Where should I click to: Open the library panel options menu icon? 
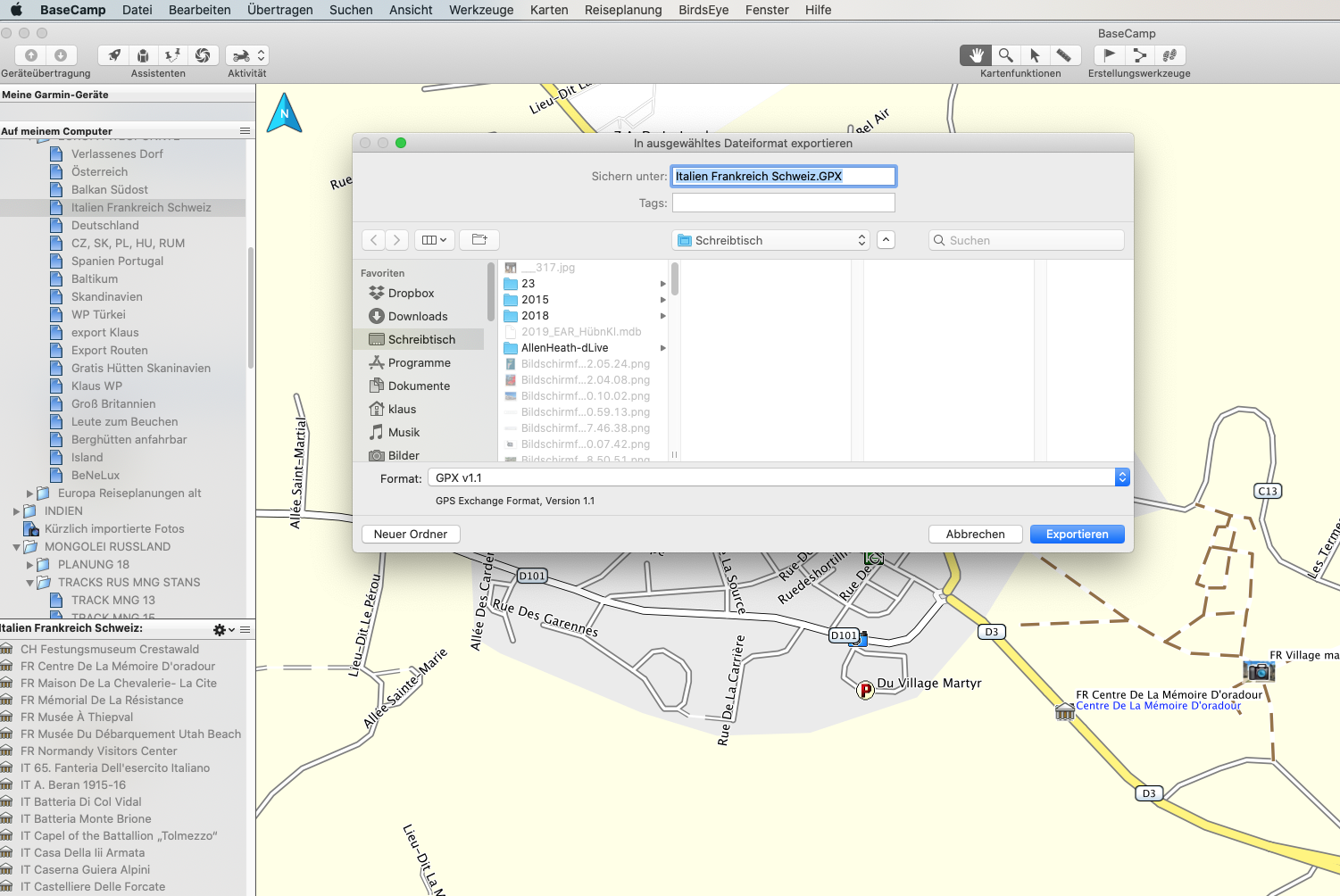[x=245, y=130]
